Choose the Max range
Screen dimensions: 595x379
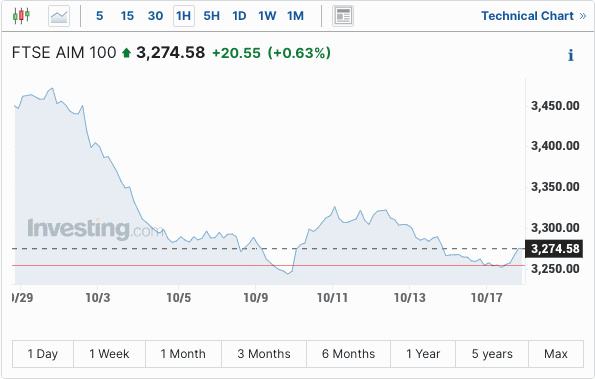(556, 354)
